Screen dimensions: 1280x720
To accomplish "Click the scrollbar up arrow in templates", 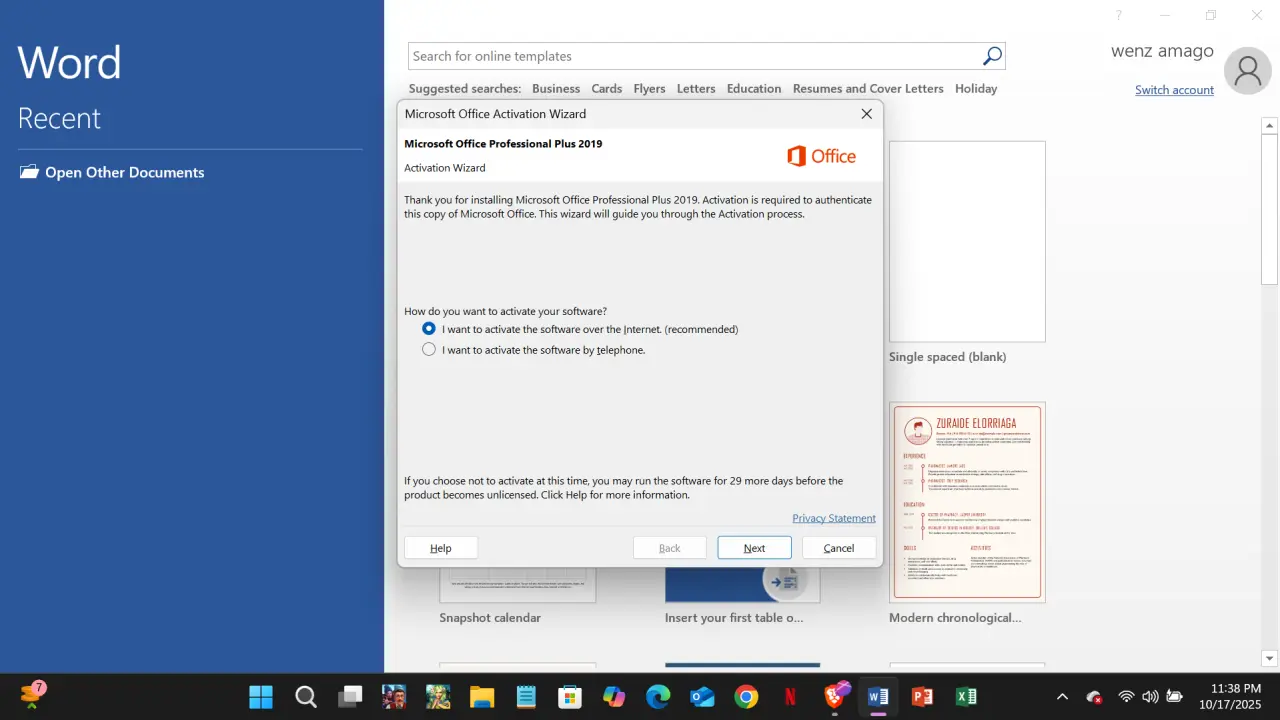I will (x=1270, y=125).
